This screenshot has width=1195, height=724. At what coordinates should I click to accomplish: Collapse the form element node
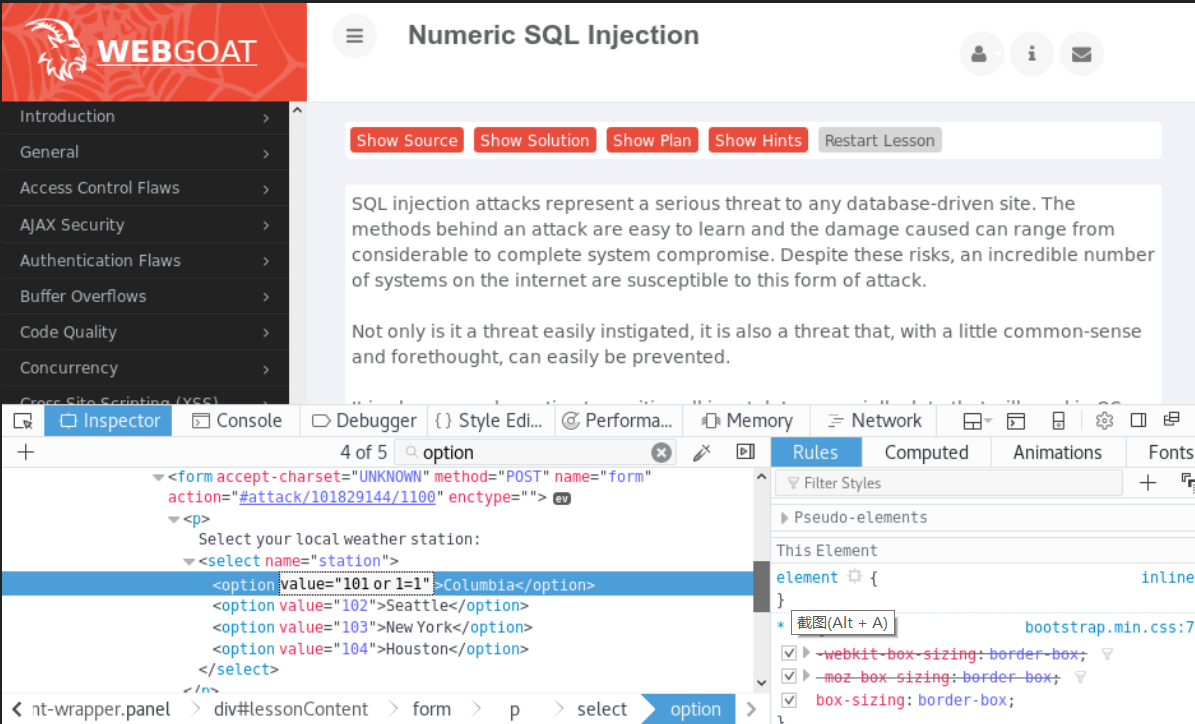[159, 477]
